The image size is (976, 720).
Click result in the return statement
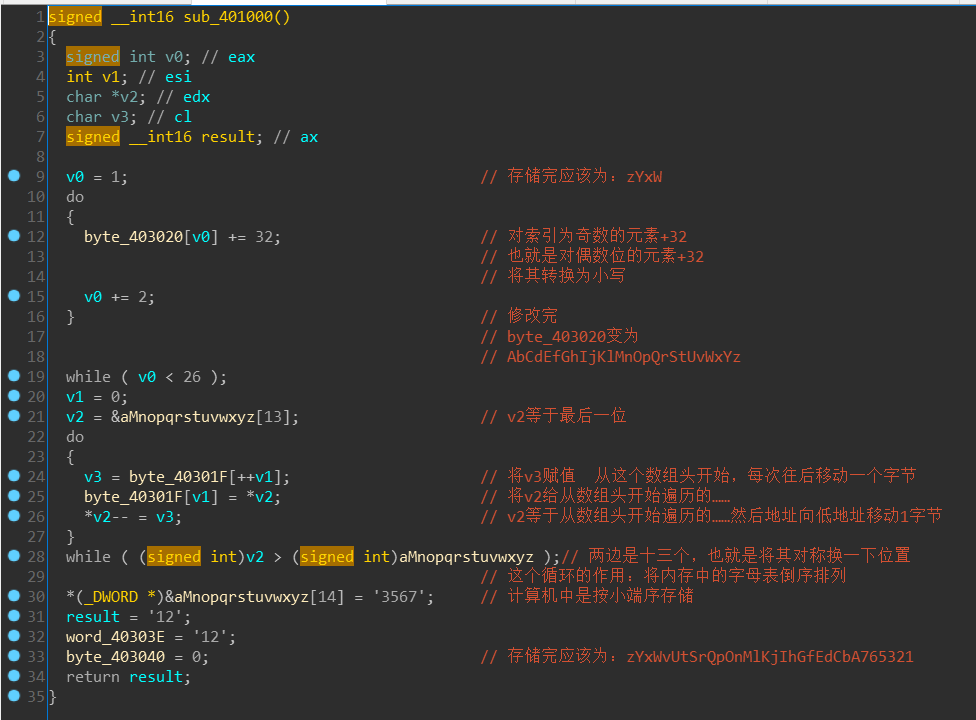(x=156, y=677)
